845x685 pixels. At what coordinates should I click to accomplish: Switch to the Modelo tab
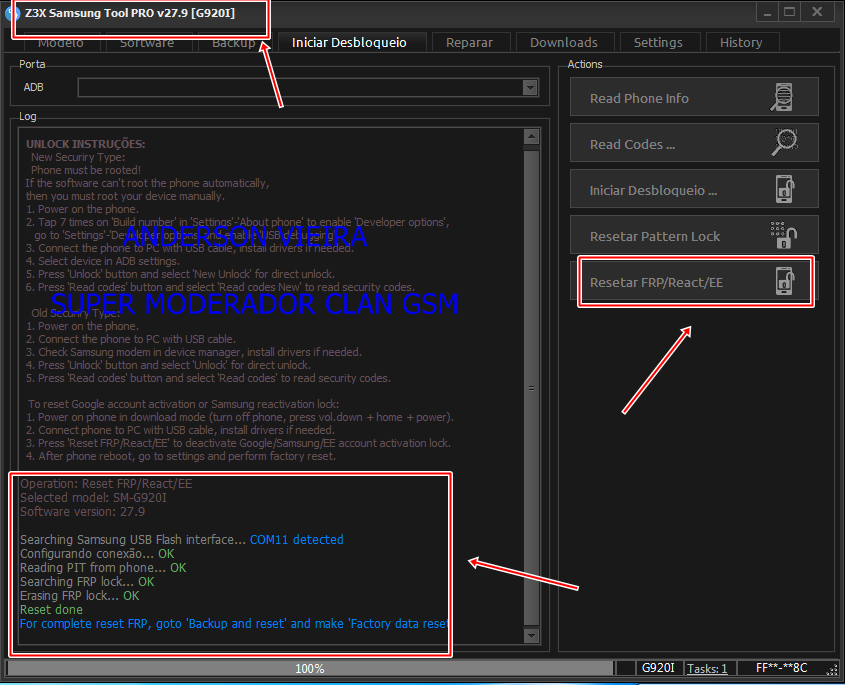tap(61, 43)
